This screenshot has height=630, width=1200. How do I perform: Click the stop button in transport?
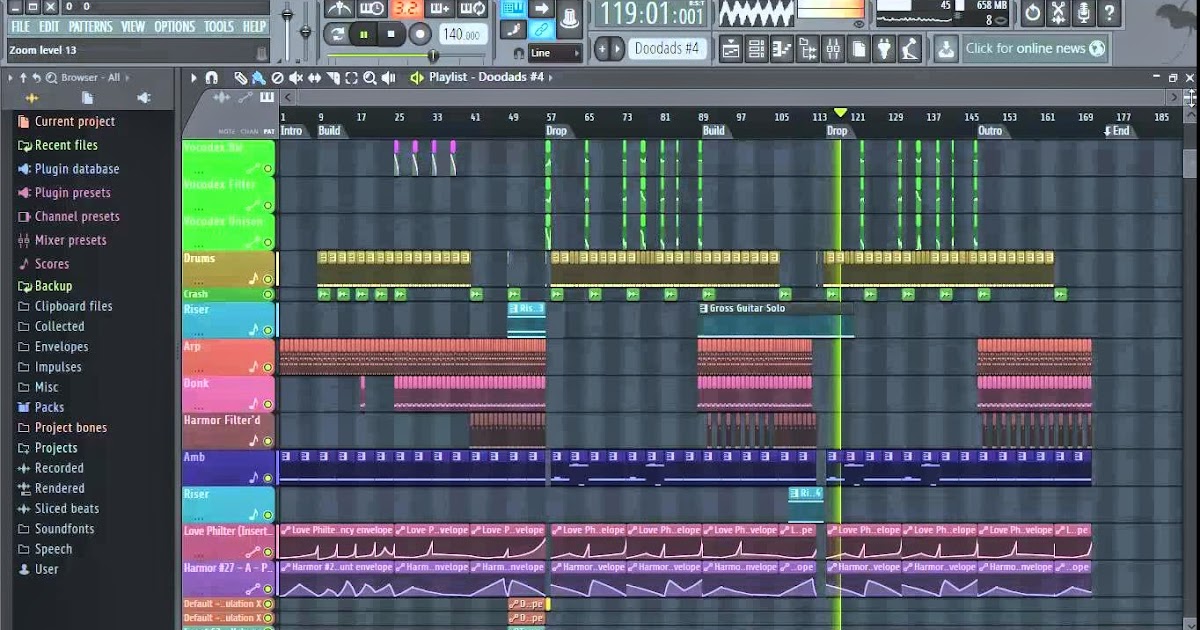(391, 34)
